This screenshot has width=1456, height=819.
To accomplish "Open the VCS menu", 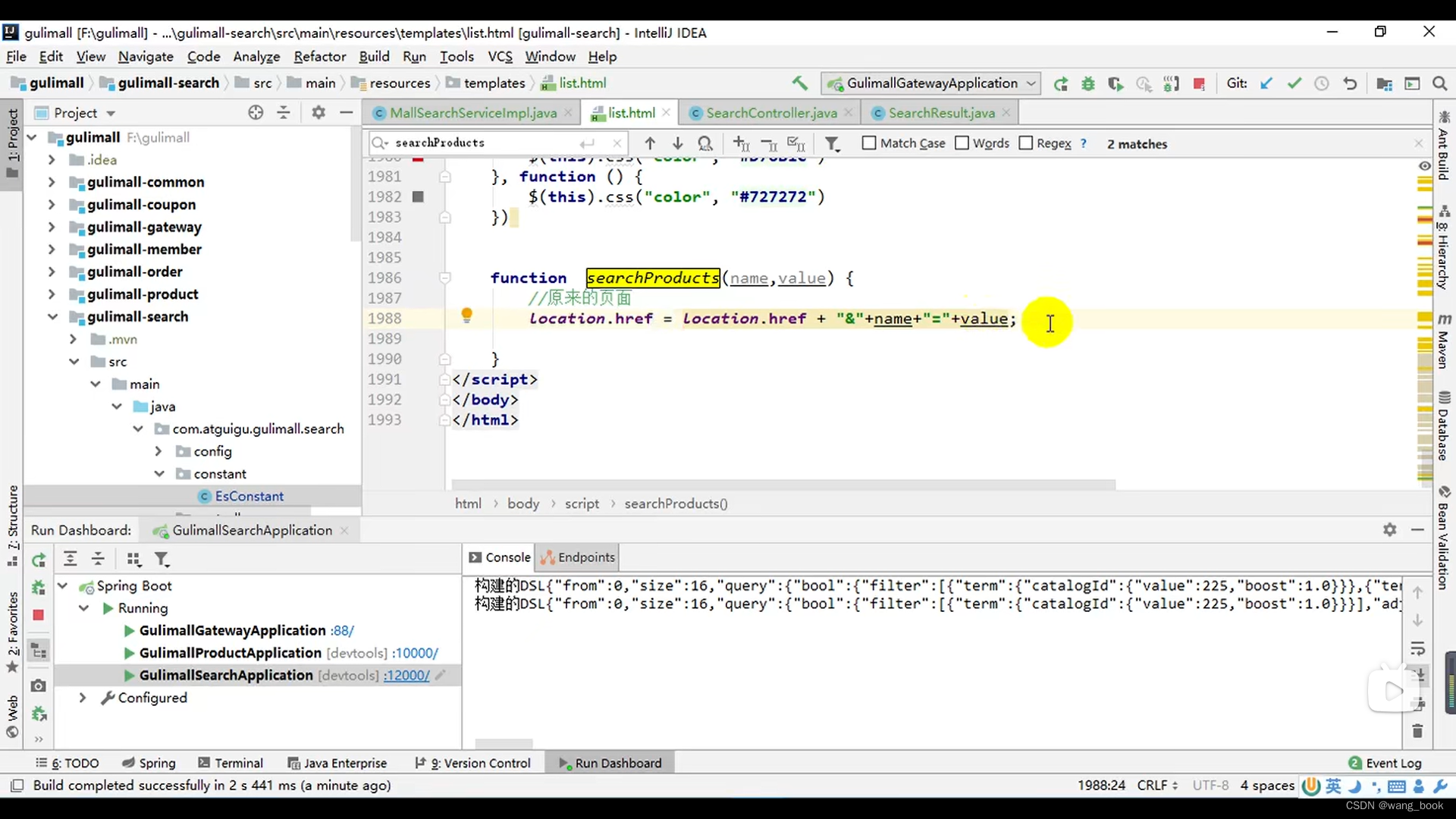I will pos(500,57).
